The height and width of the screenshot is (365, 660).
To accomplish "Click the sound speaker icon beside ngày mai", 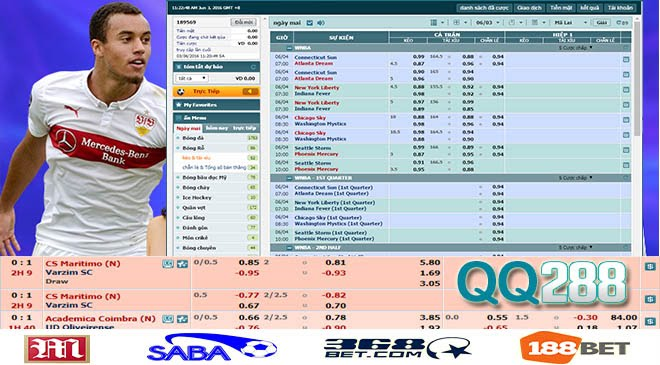I will [x=321, y=23].
